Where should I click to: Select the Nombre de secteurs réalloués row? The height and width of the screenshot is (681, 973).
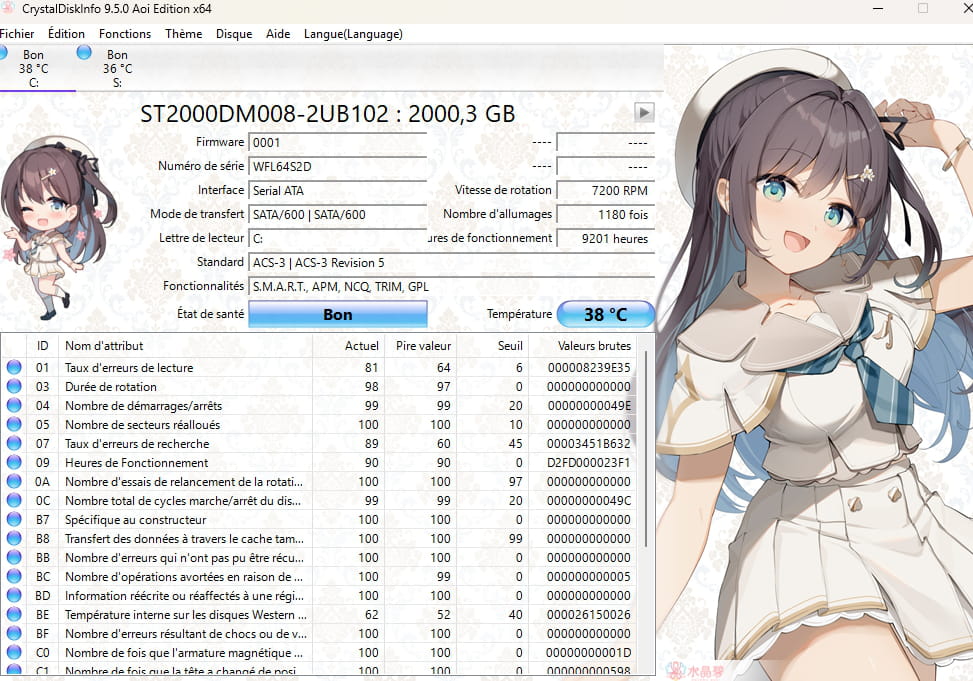click(319, 425)
